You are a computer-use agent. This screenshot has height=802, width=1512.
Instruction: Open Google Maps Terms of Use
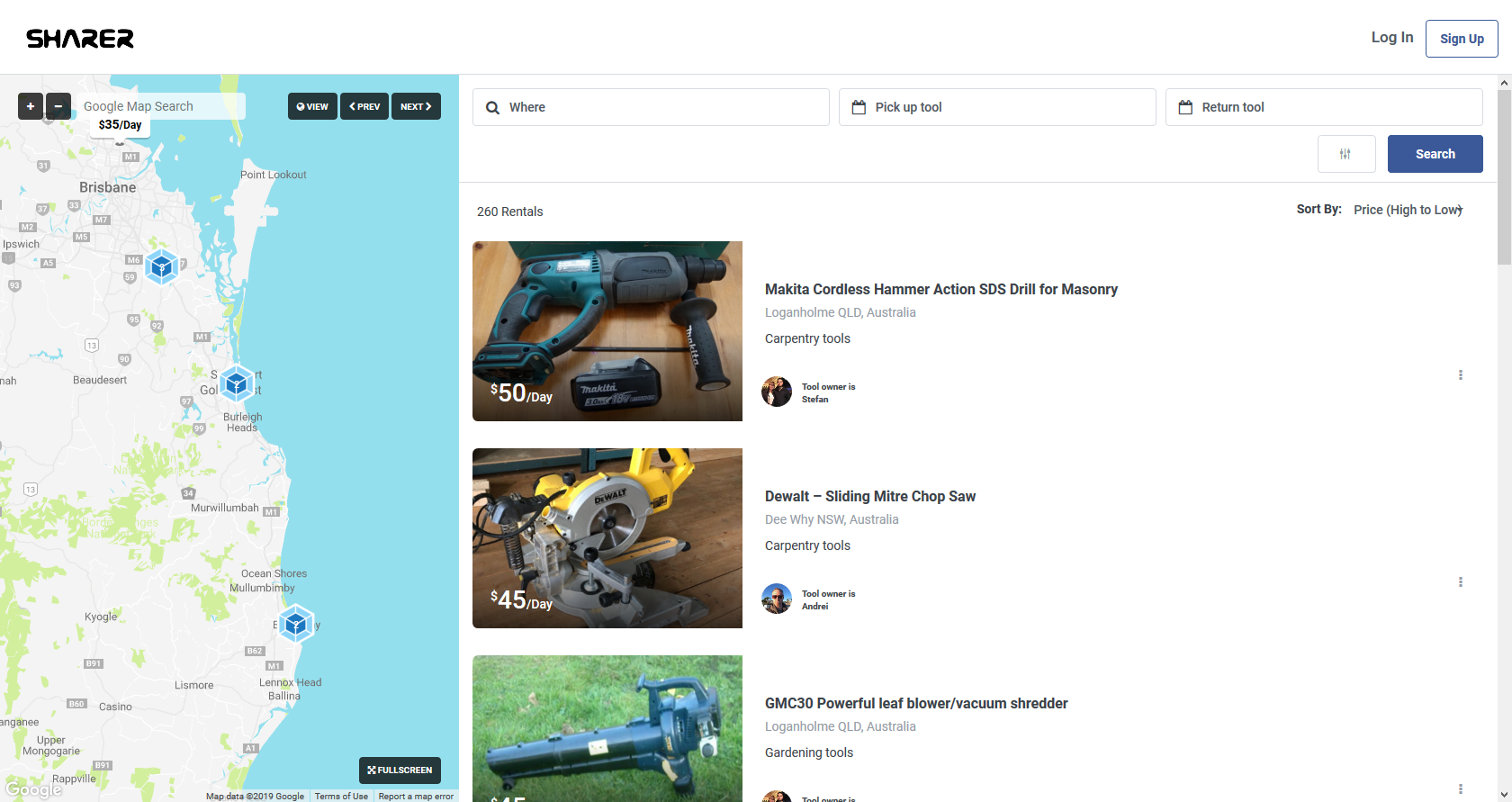coord(341,797)
